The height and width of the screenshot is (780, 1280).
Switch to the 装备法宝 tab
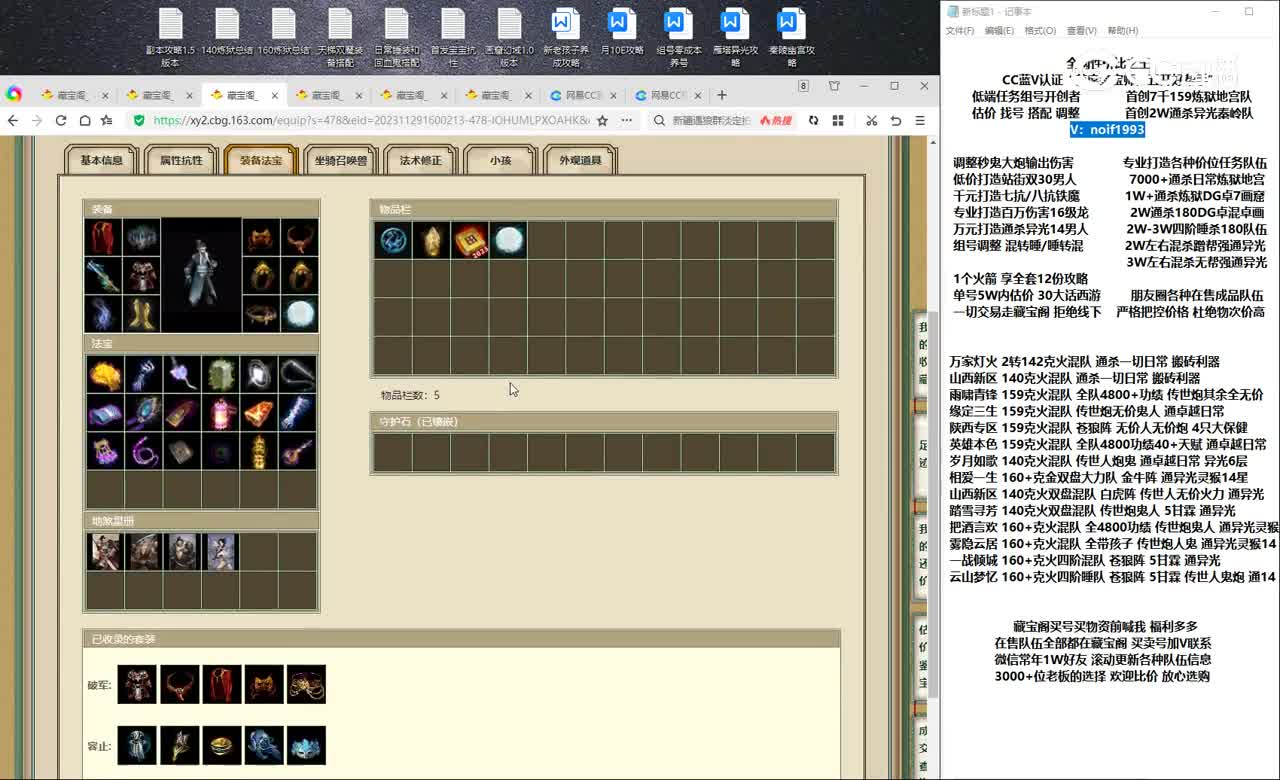click(x=261, y=160)
